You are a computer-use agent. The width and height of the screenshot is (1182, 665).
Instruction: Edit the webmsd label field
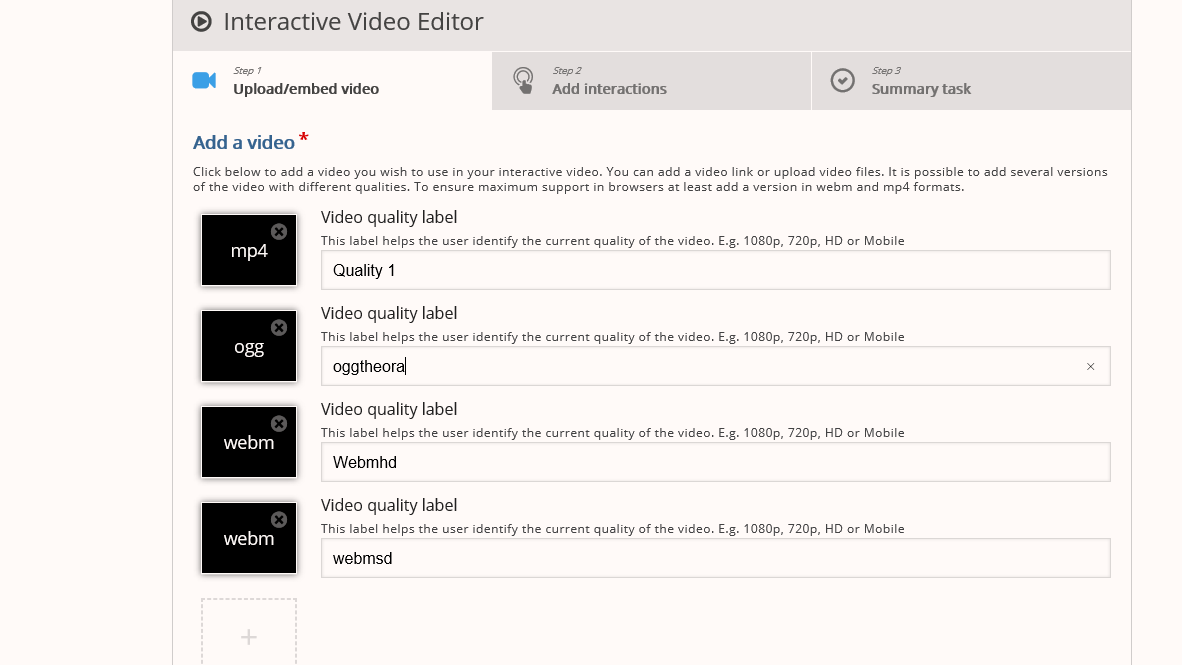[x=715, y=558]
